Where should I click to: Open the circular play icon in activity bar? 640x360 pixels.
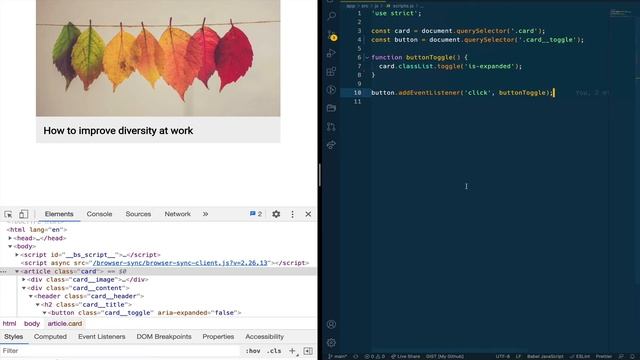click(x=331, y=90)
